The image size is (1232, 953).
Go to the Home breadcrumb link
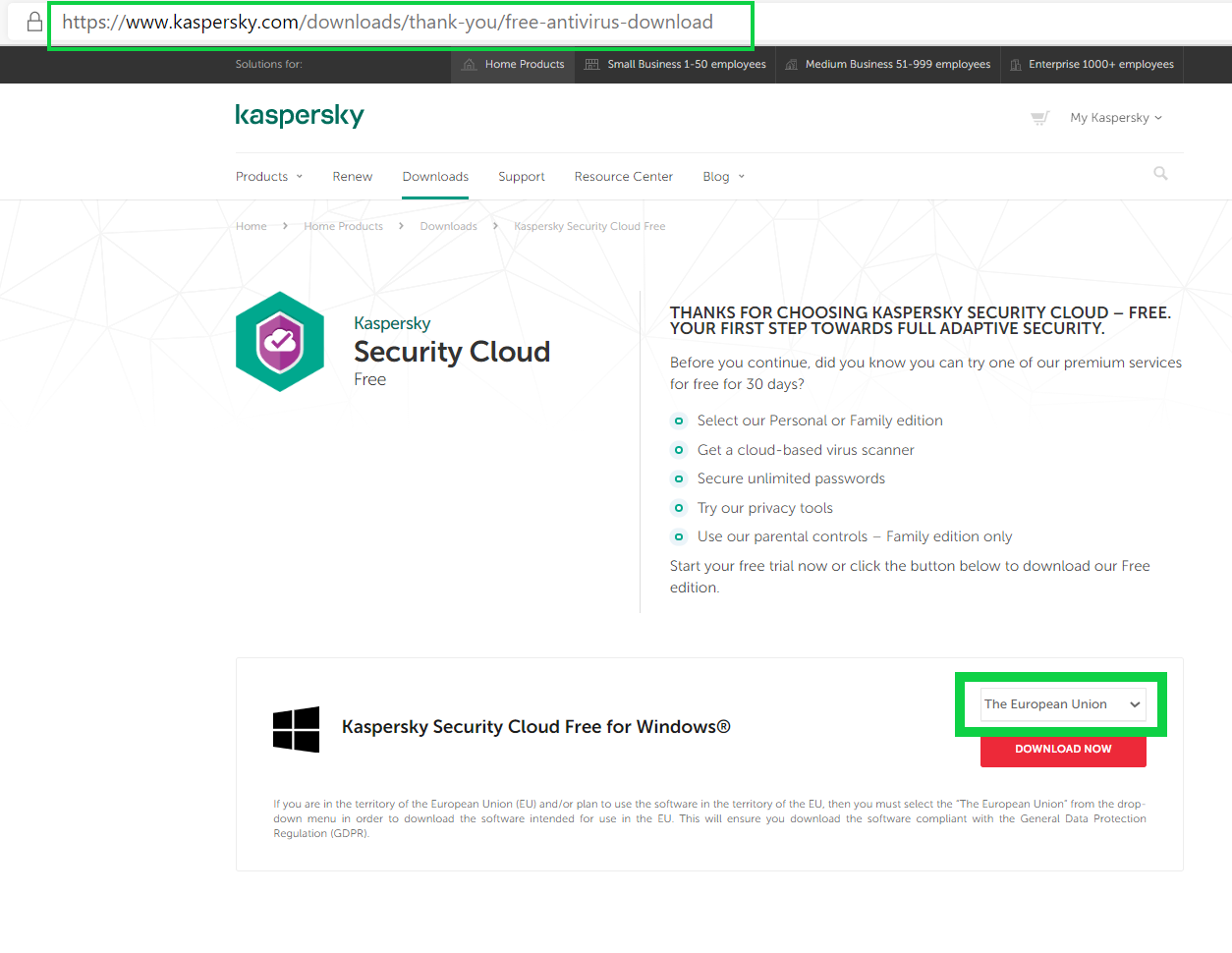pos(252,226)
